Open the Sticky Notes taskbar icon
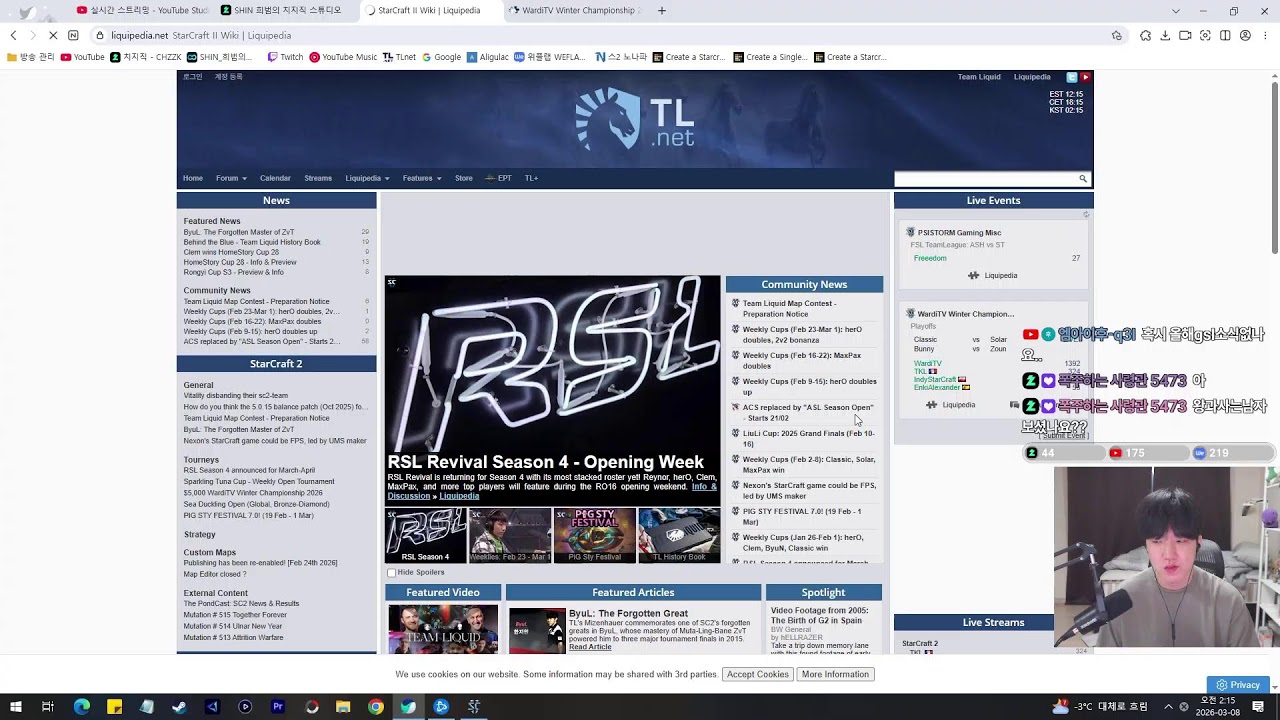 (114, 707)
